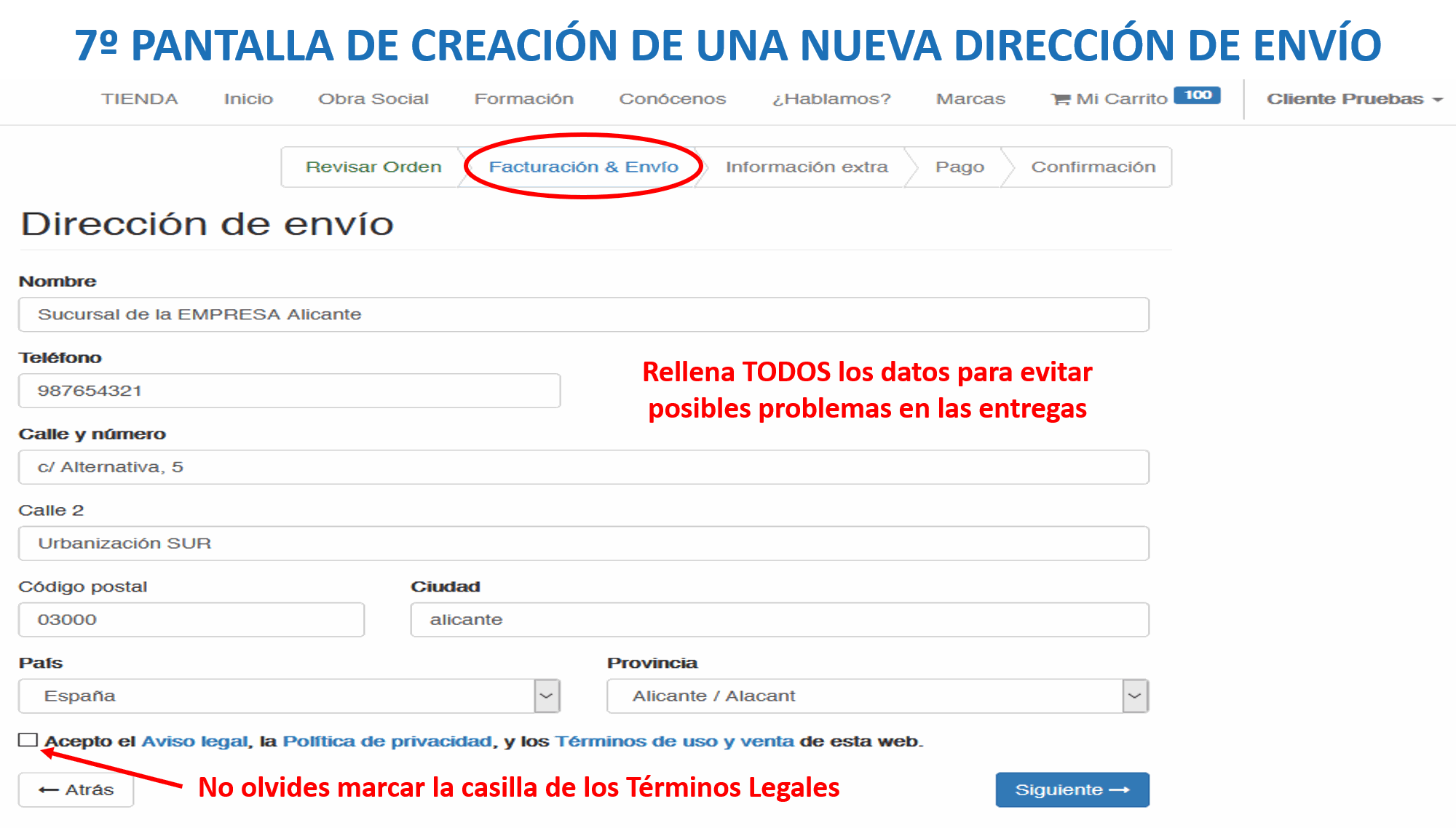This screenshot has height=828, width=1456.
Task: Open Cliente Pruebas account menu
Action: point(1353,99)
